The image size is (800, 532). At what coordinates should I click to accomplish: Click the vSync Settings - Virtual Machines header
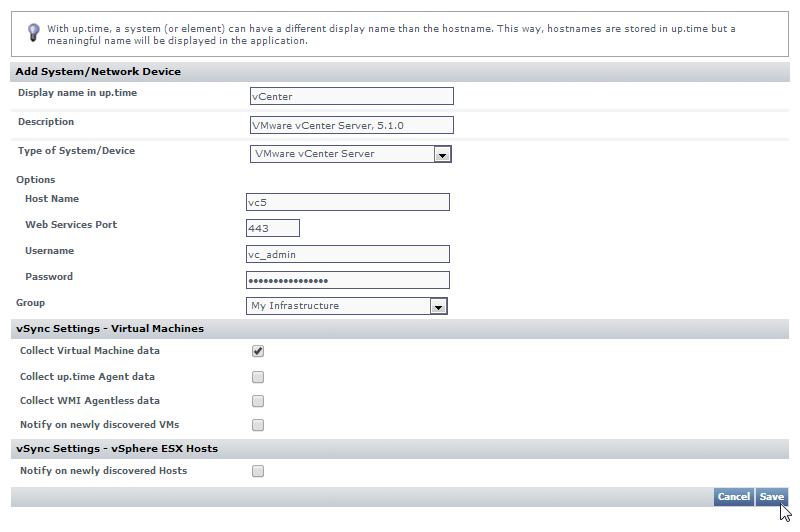coord(110,328)
